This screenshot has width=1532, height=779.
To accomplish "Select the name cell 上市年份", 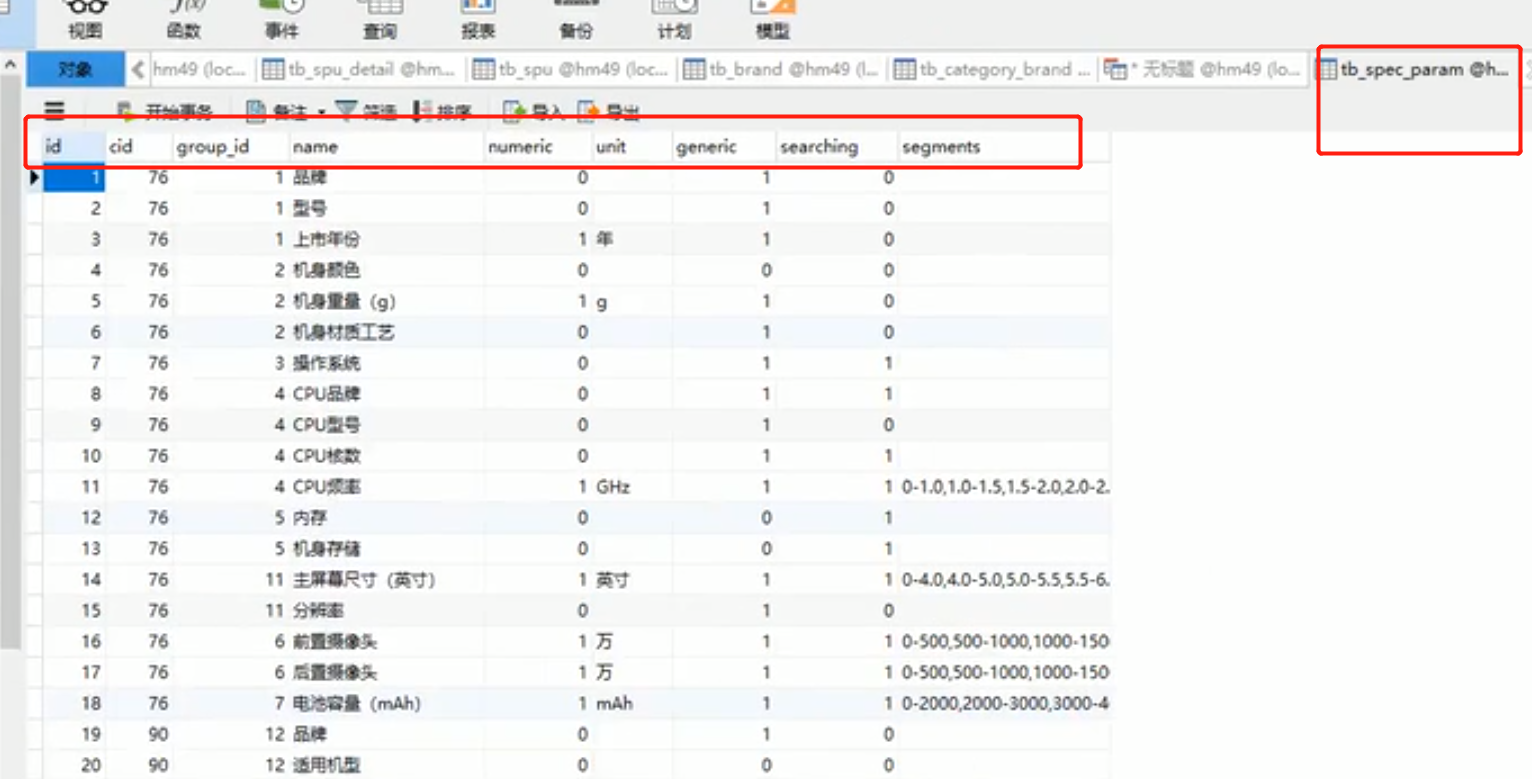I will [x=387, y=239].
